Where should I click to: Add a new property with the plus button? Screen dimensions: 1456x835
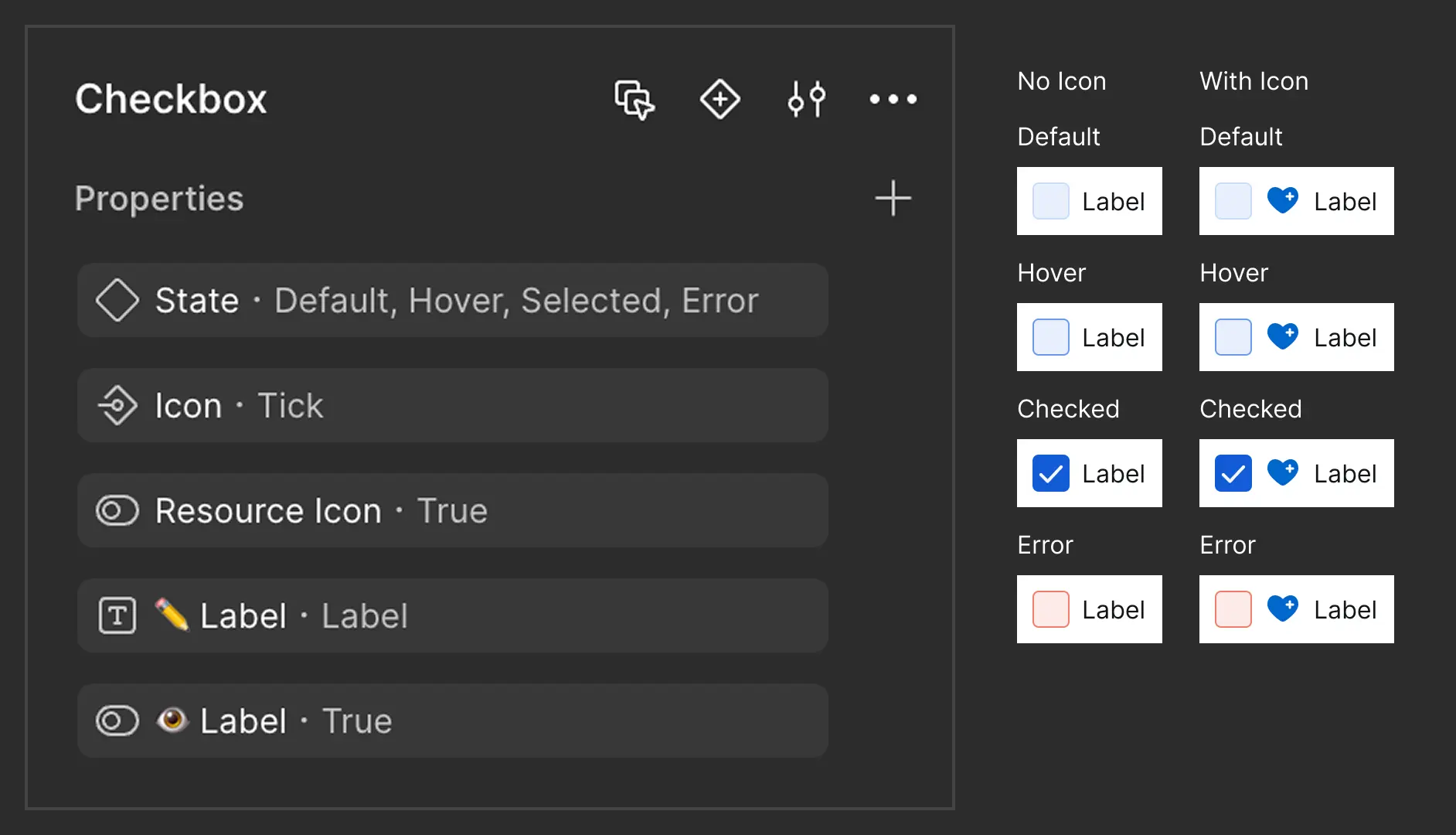pyautogui.click(x=893, y=199)
